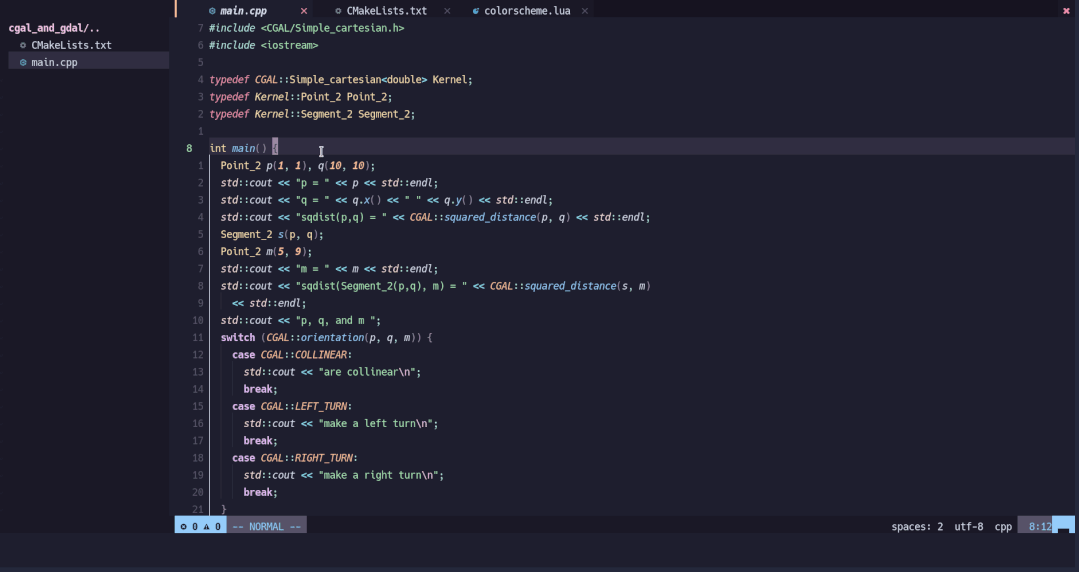Click the NORMAL mode indicator
This screenshot has width=1079, height=572.
[x=267, y=527]
